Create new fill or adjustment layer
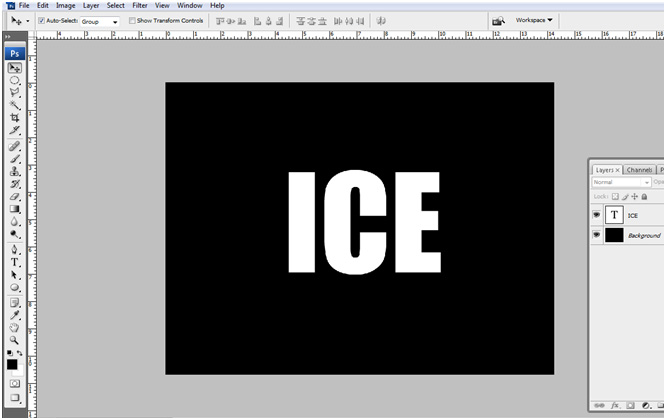 [646, 406]
